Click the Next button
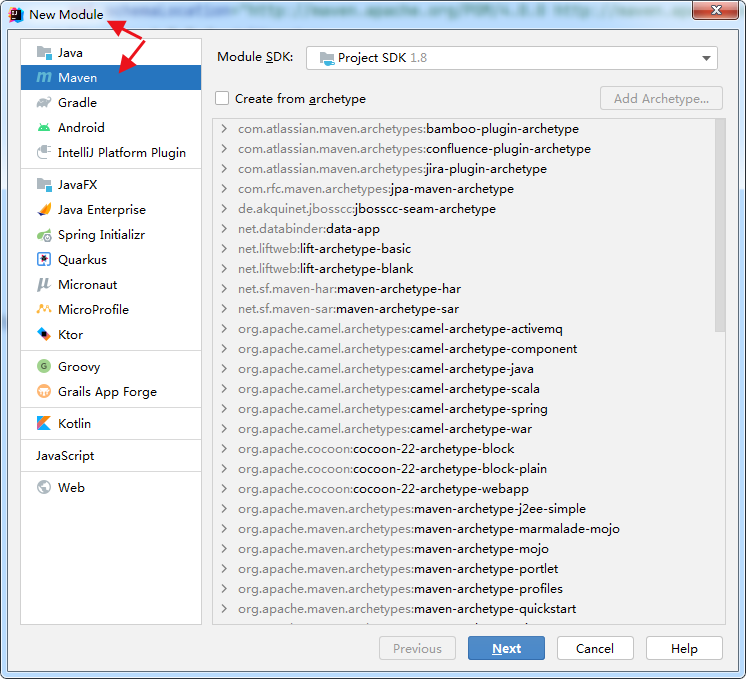 (x=506, y=648)
